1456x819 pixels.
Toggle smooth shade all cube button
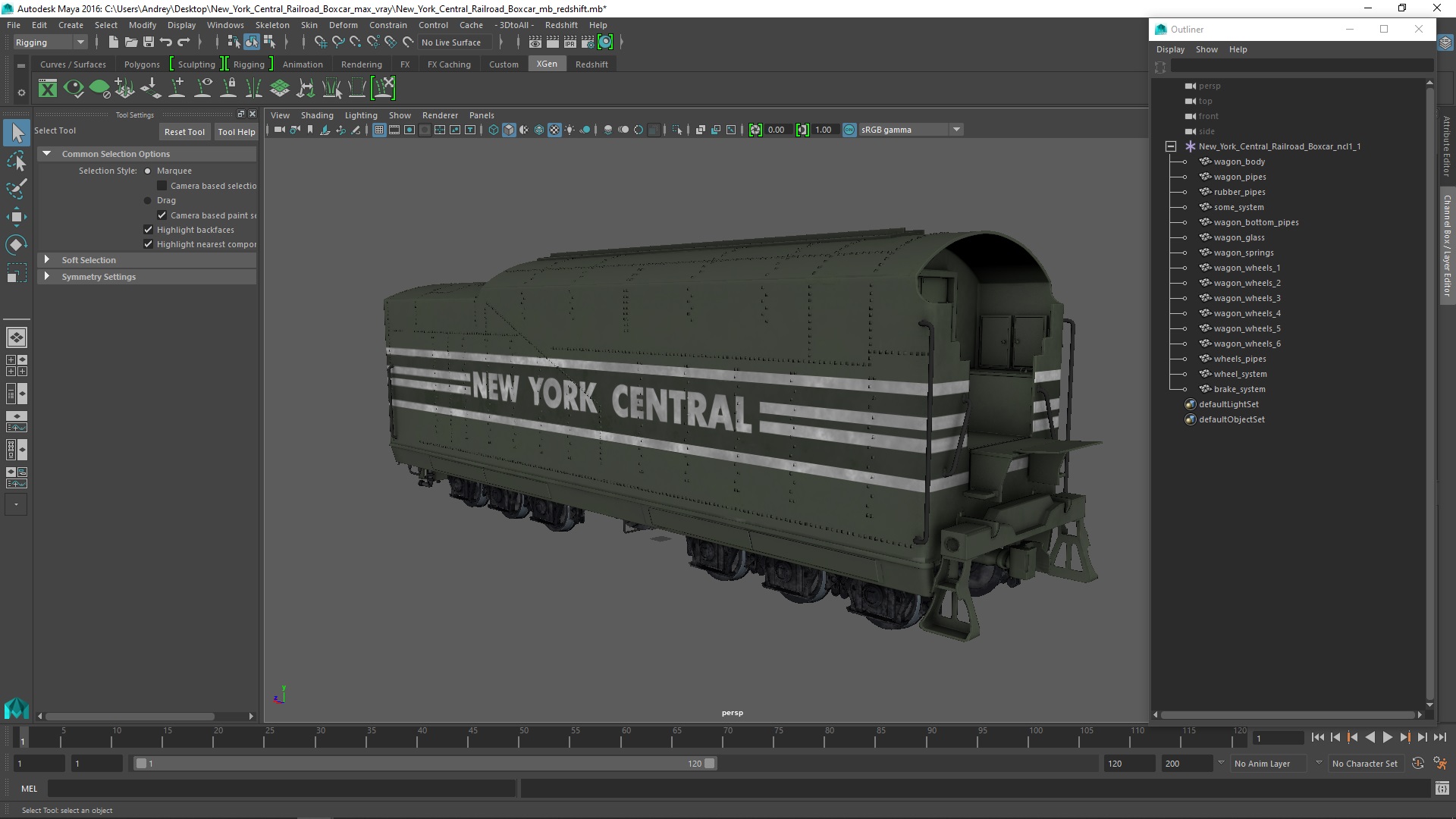click(509, 130)
